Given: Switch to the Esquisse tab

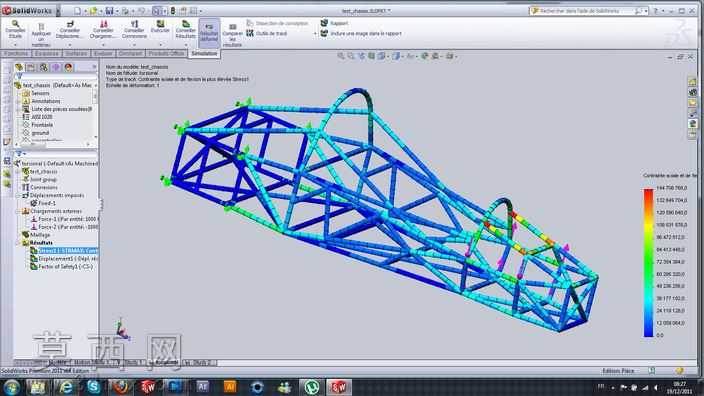Looking at the screenshot, I should pyautogui.click(x=47, y=53).
